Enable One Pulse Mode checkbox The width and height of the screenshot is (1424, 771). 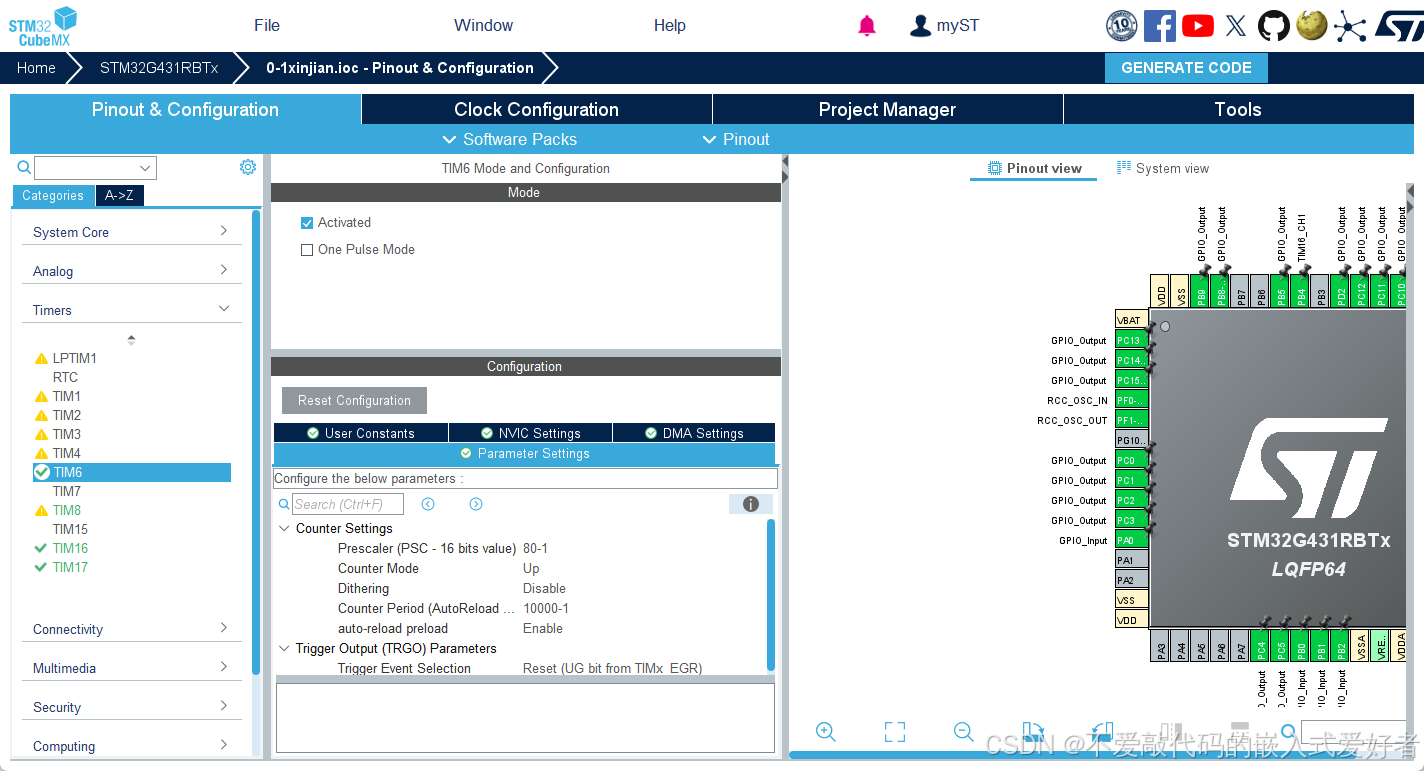point(307,250)
